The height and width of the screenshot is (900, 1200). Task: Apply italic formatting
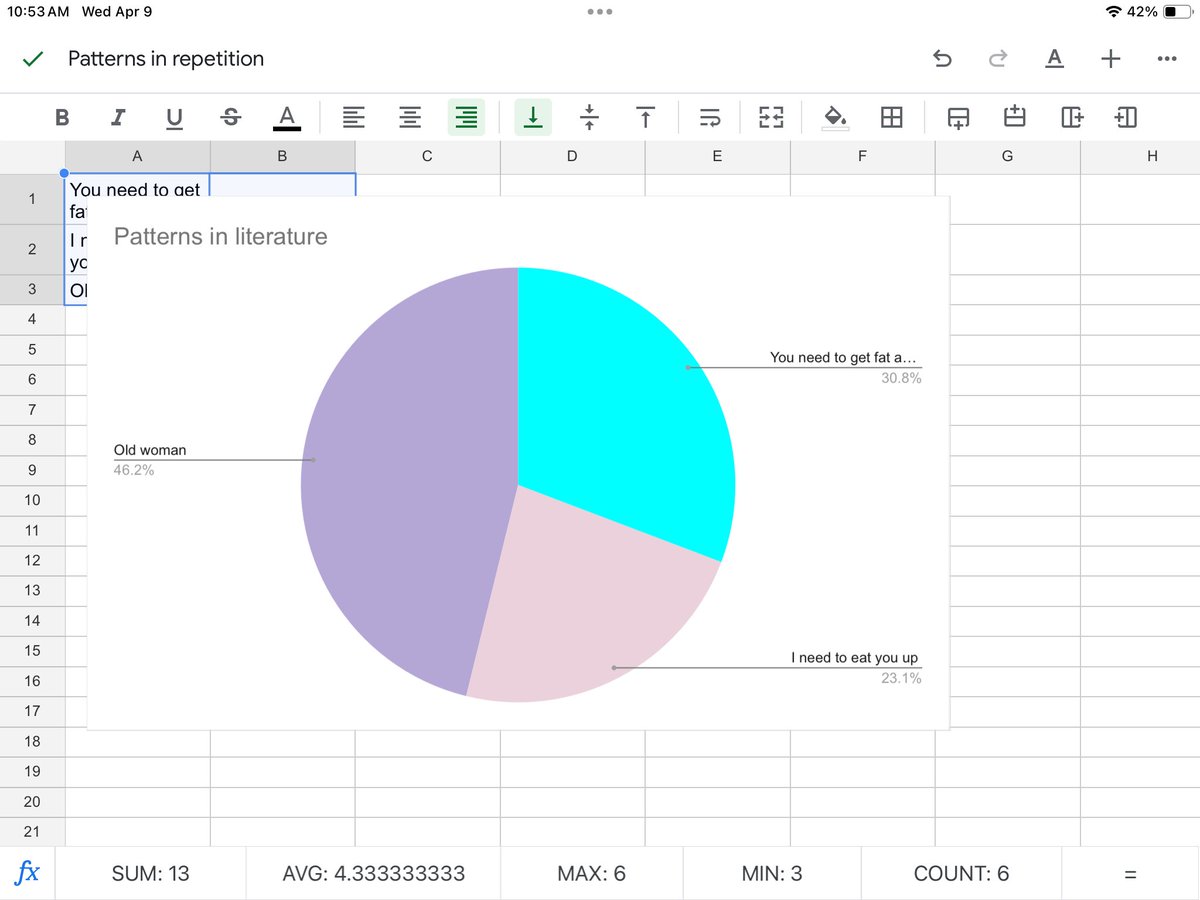click(x=118, y=117)
